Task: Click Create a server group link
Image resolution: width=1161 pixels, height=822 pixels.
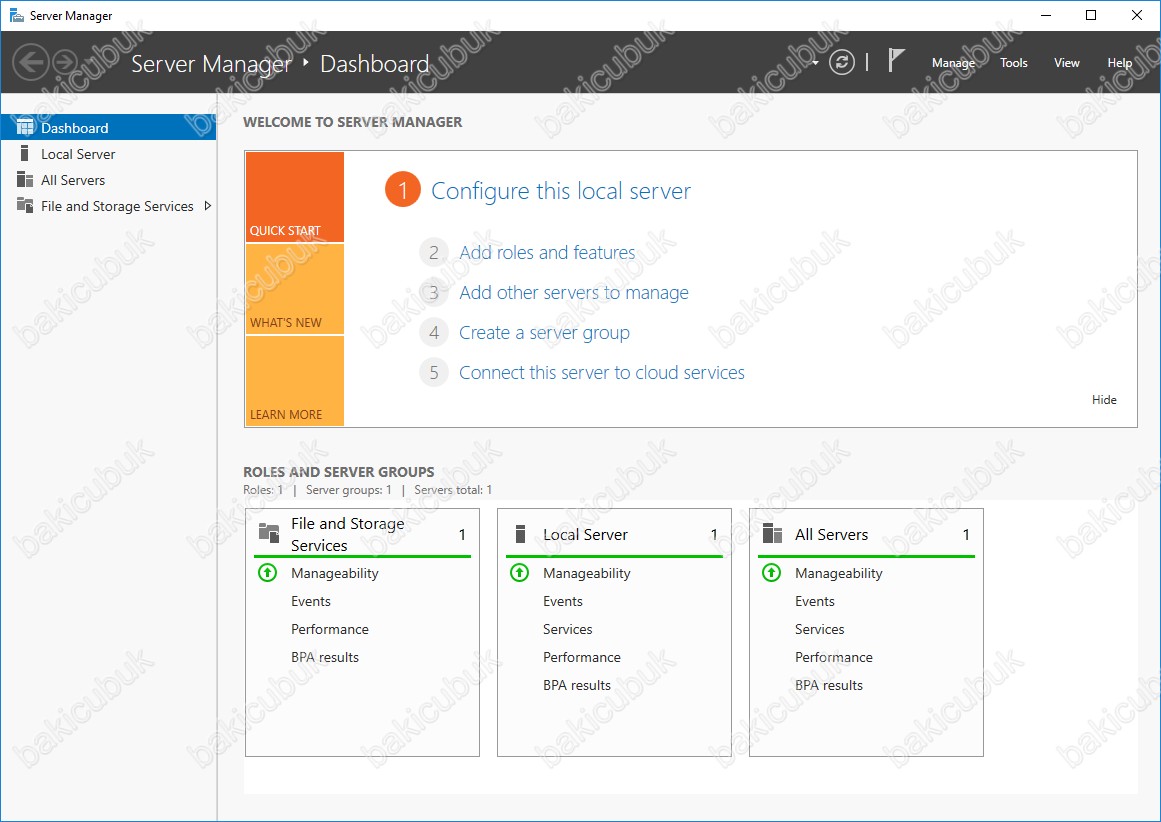Action: pos(544,333)
